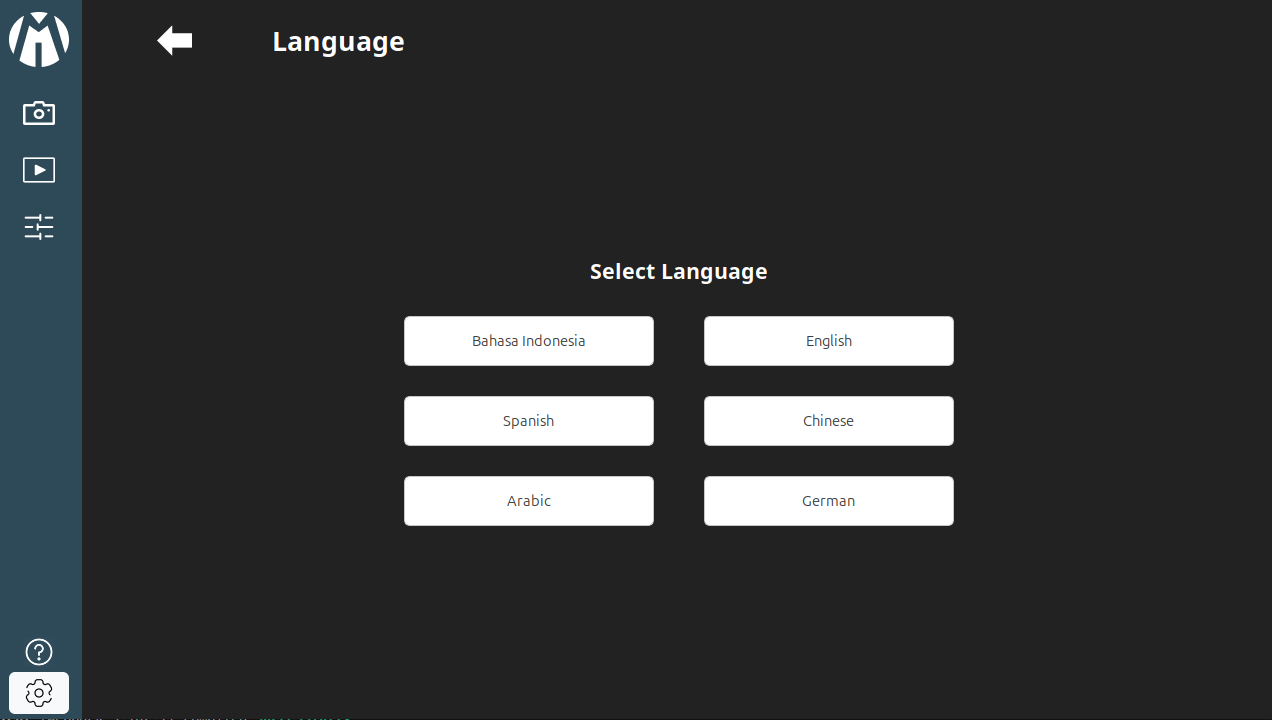The width and height of the screenshot is (1272, 720).
Task: Click the M logo at top of sidebar
Action: coord(39,40)
